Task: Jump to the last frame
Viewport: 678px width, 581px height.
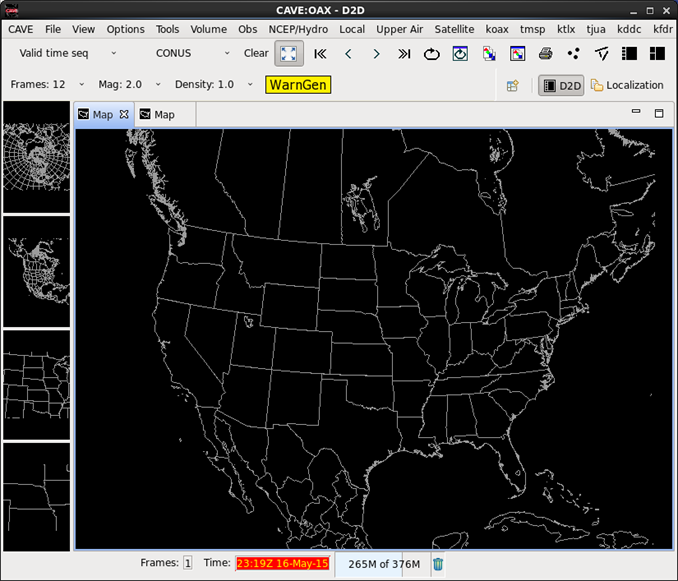Action: point(404,54)
